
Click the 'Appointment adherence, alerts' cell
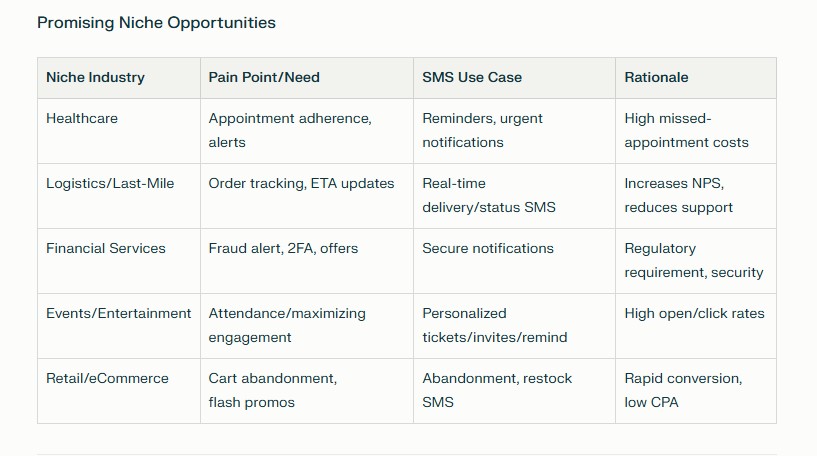click(290, 130)
